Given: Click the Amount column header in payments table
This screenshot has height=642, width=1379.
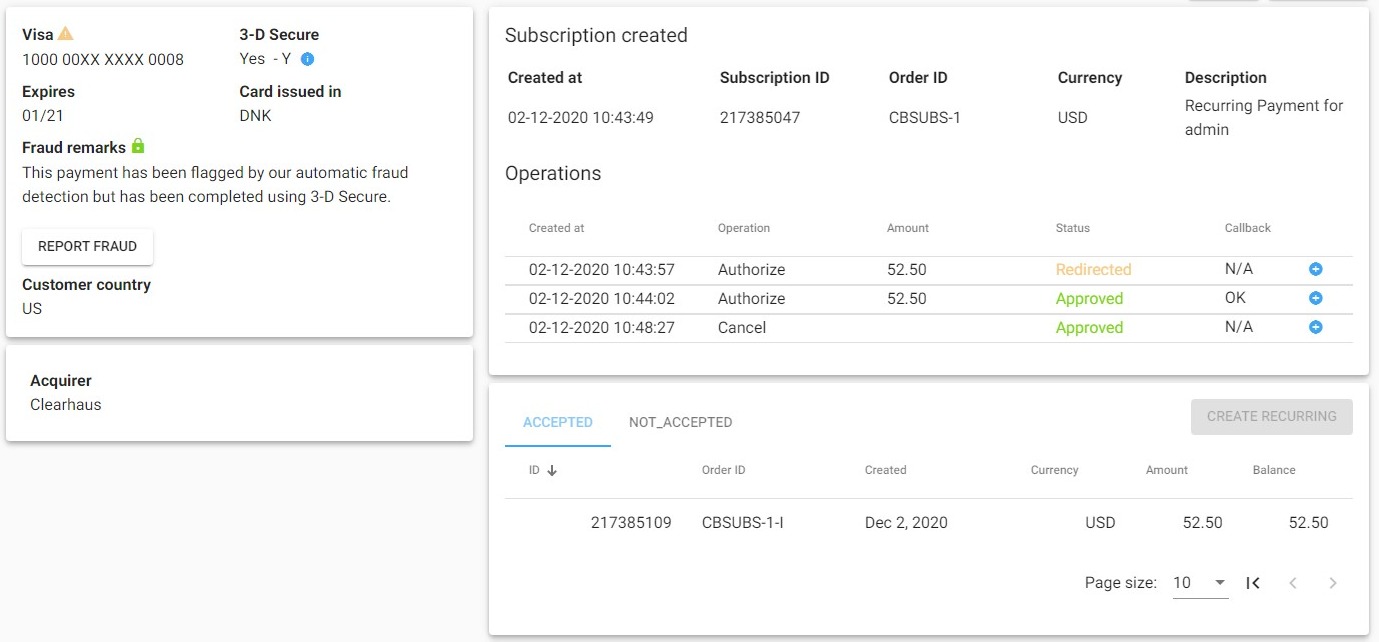Looking at the screenshot, I should (x=1166, y=470).
